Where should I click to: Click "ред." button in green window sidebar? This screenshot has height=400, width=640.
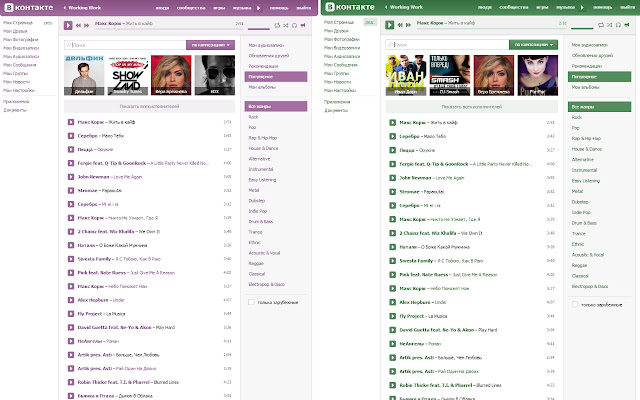coord(369,22)
